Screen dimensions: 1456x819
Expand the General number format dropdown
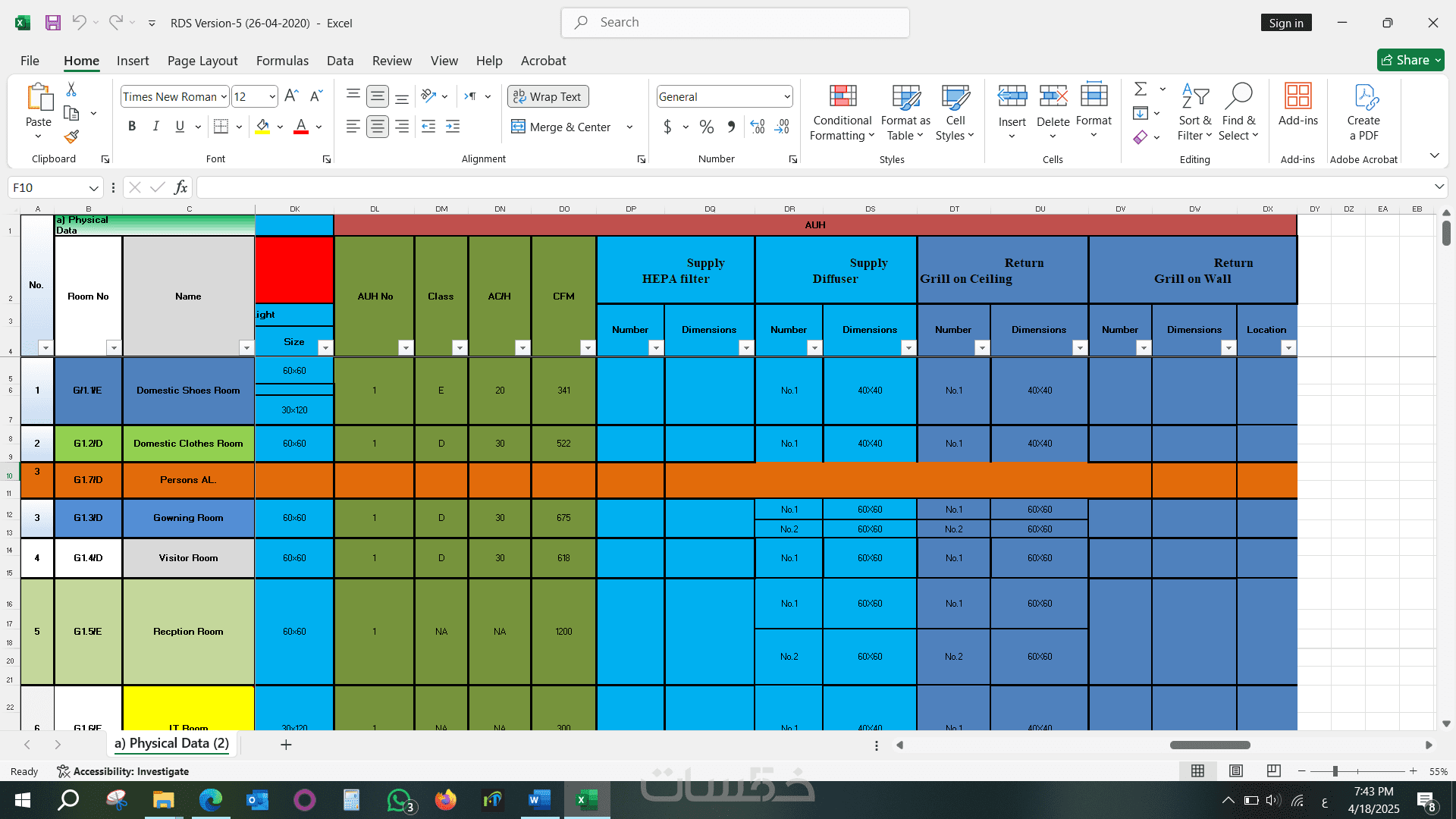(x=786, y=96)
